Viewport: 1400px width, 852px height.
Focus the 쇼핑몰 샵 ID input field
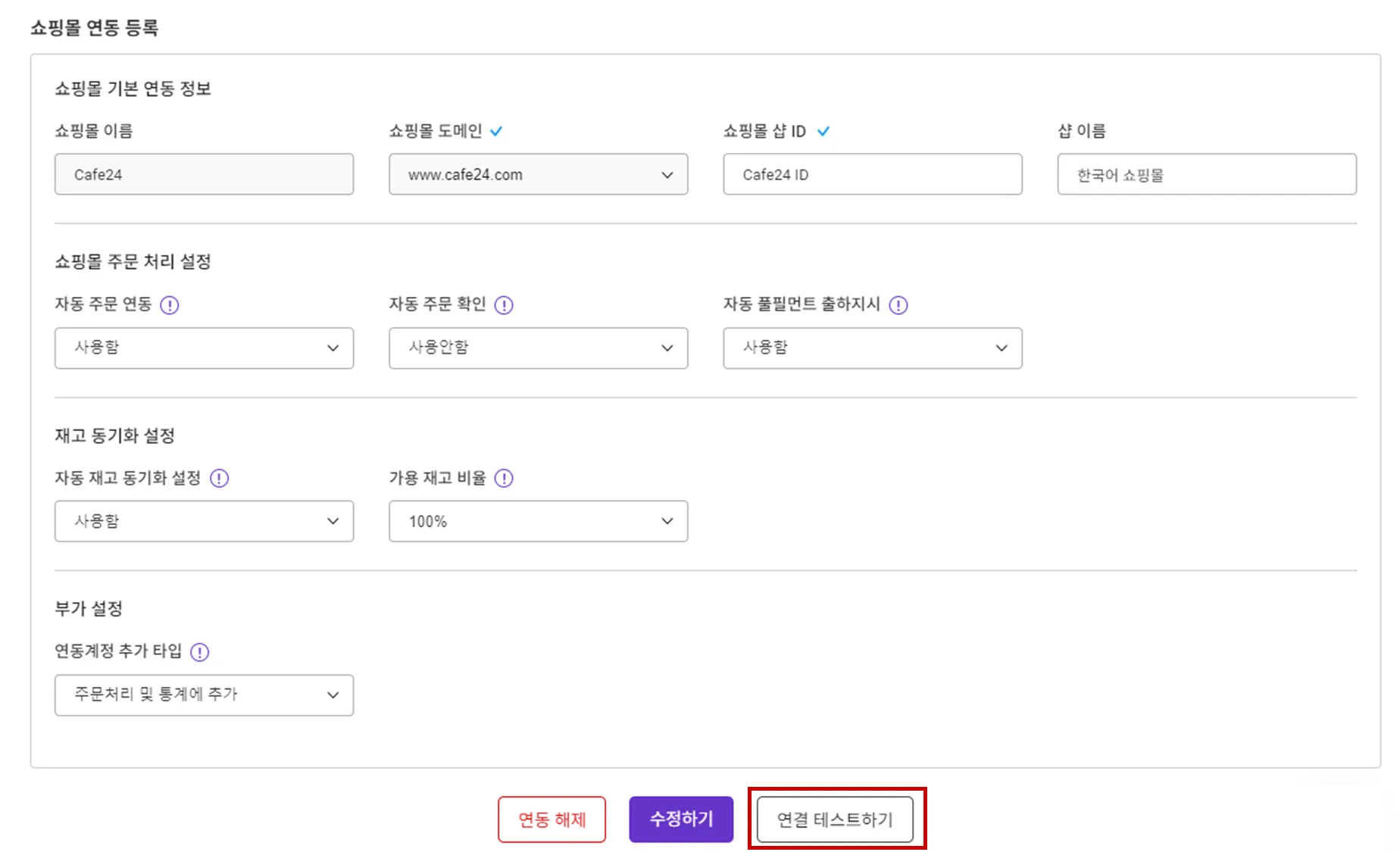pyautogui.click(x=872, y=175)
